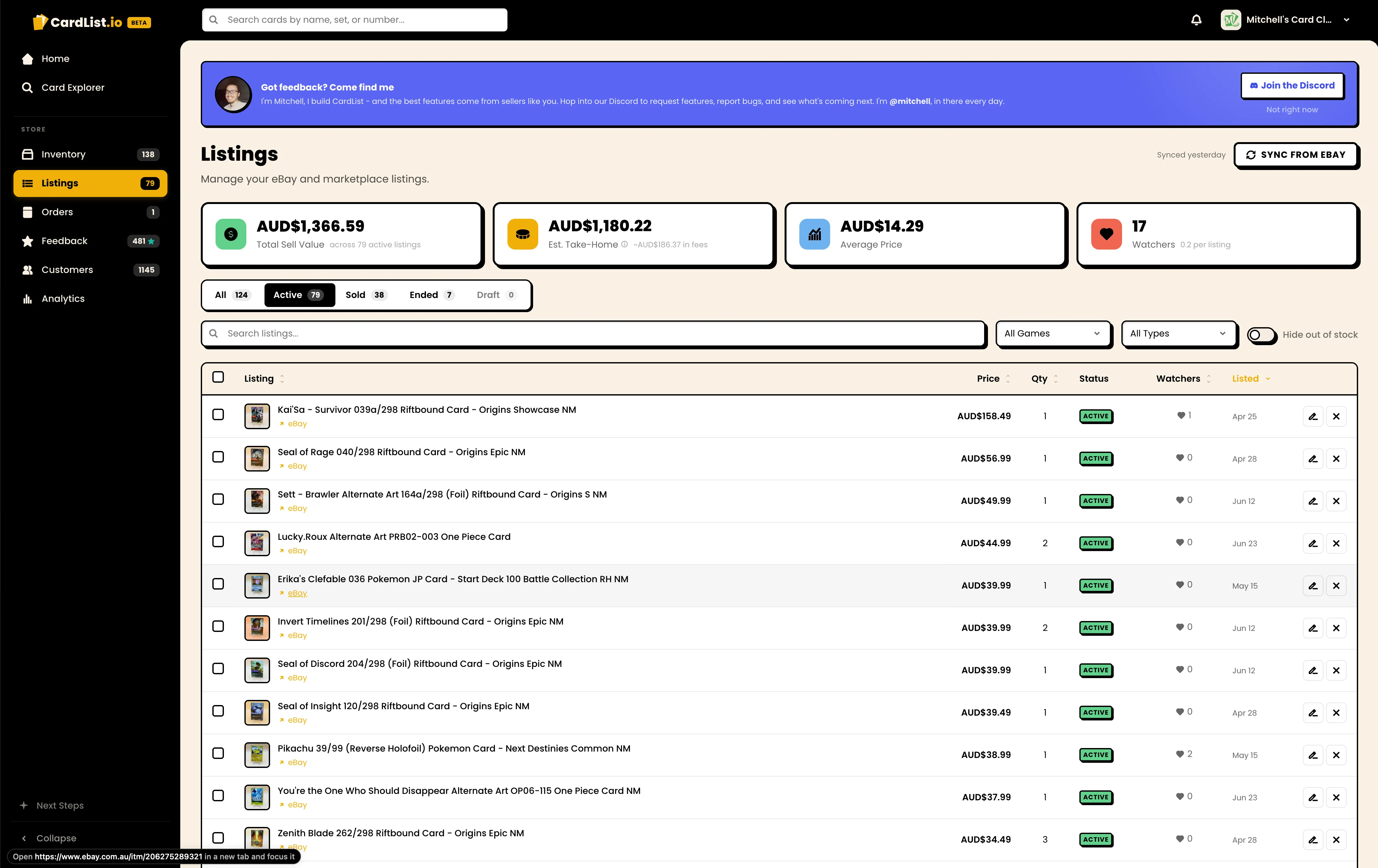Click Join the Discord button
1378x868 pixels.
pos(1292,86)
